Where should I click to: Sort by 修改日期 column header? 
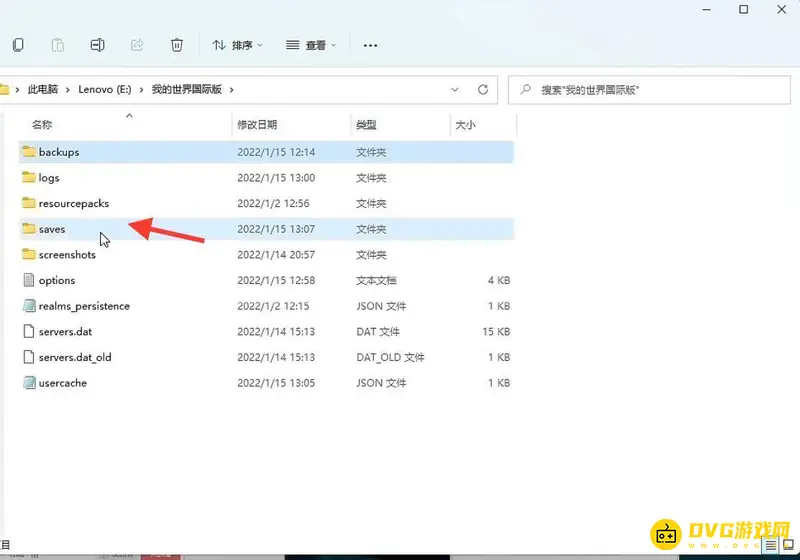pos(257,125)
